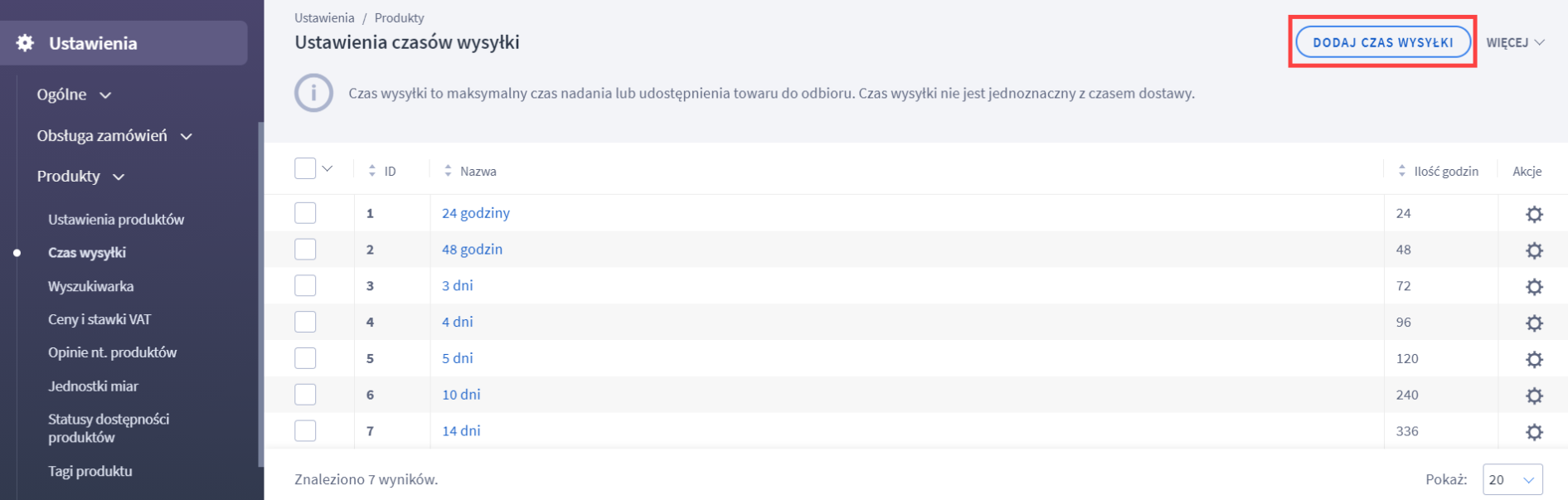The width and height of the screenshot is (1568, 500).
Task: Open actions gear for 14 dni row
Action: click(x=1534, y=432)
